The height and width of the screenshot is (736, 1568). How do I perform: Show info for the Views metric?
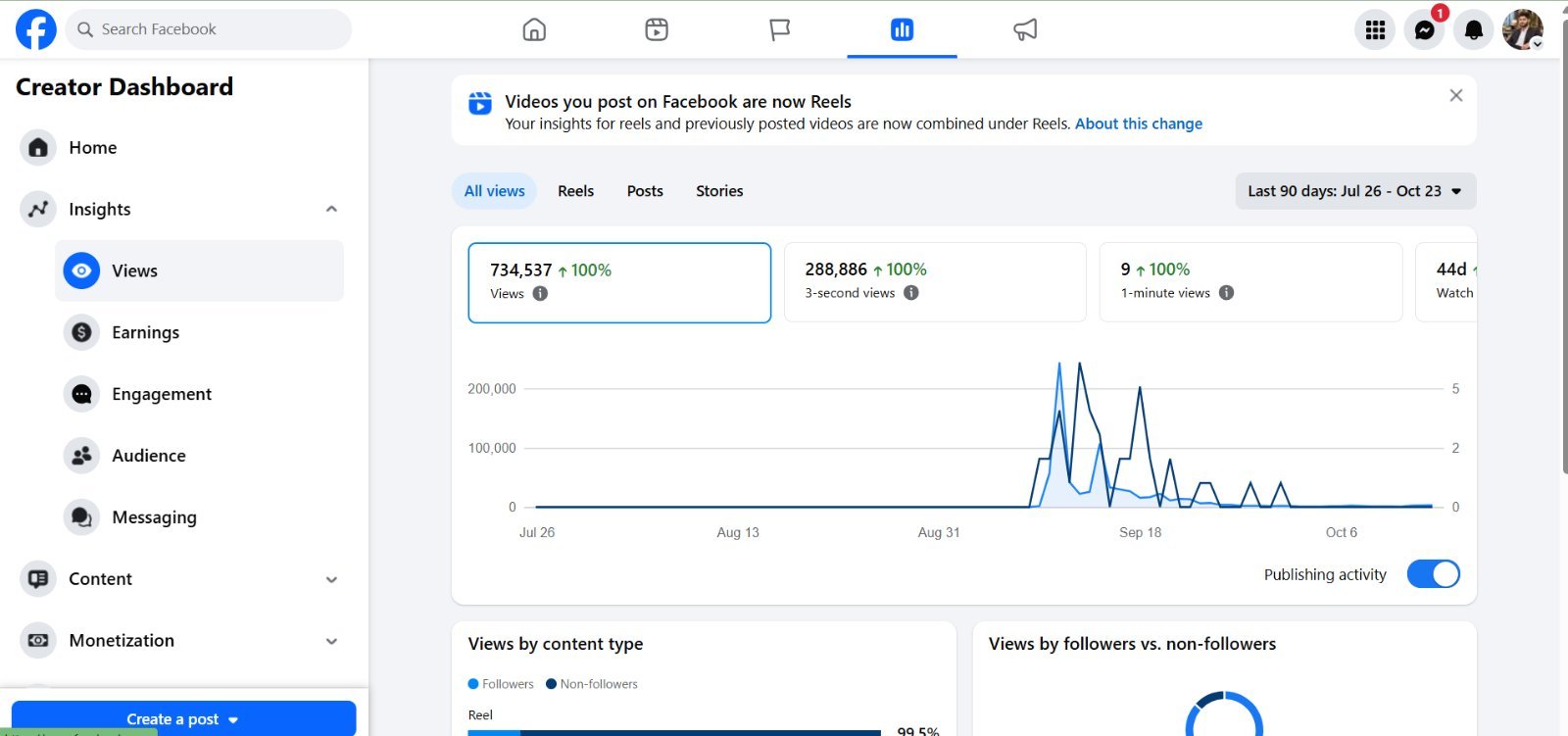tap(540, 294)
